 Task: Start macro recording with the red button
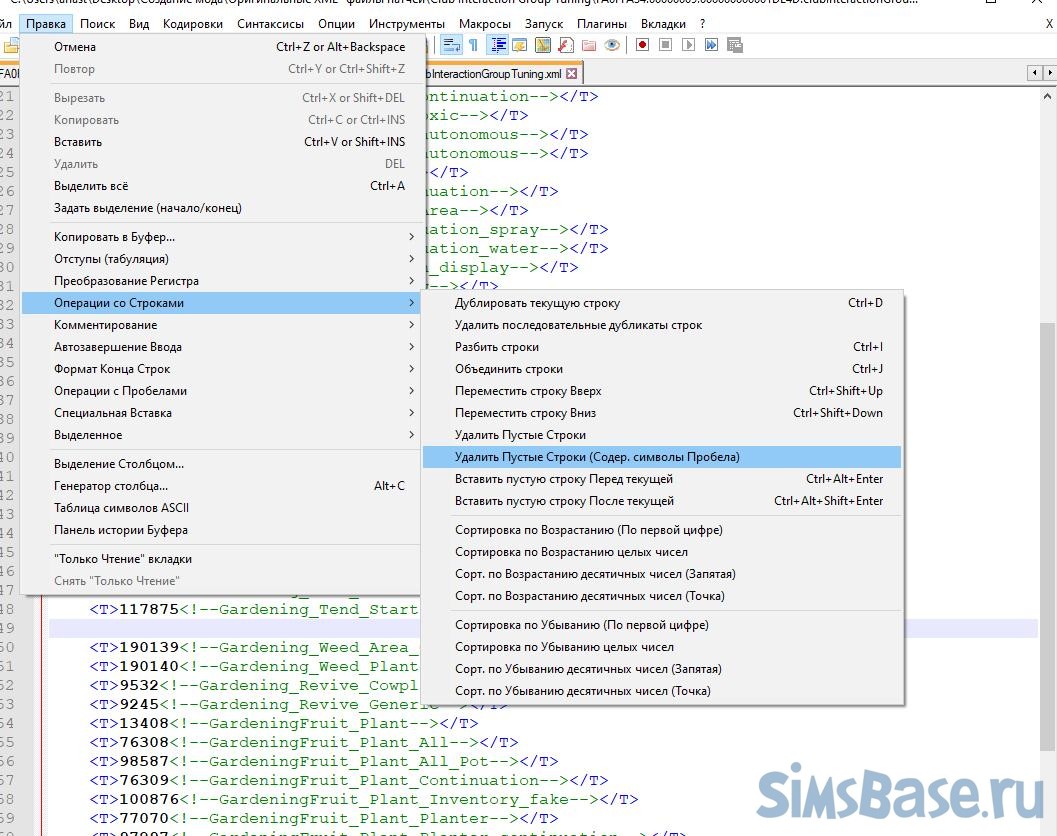(x=642, y=45)
